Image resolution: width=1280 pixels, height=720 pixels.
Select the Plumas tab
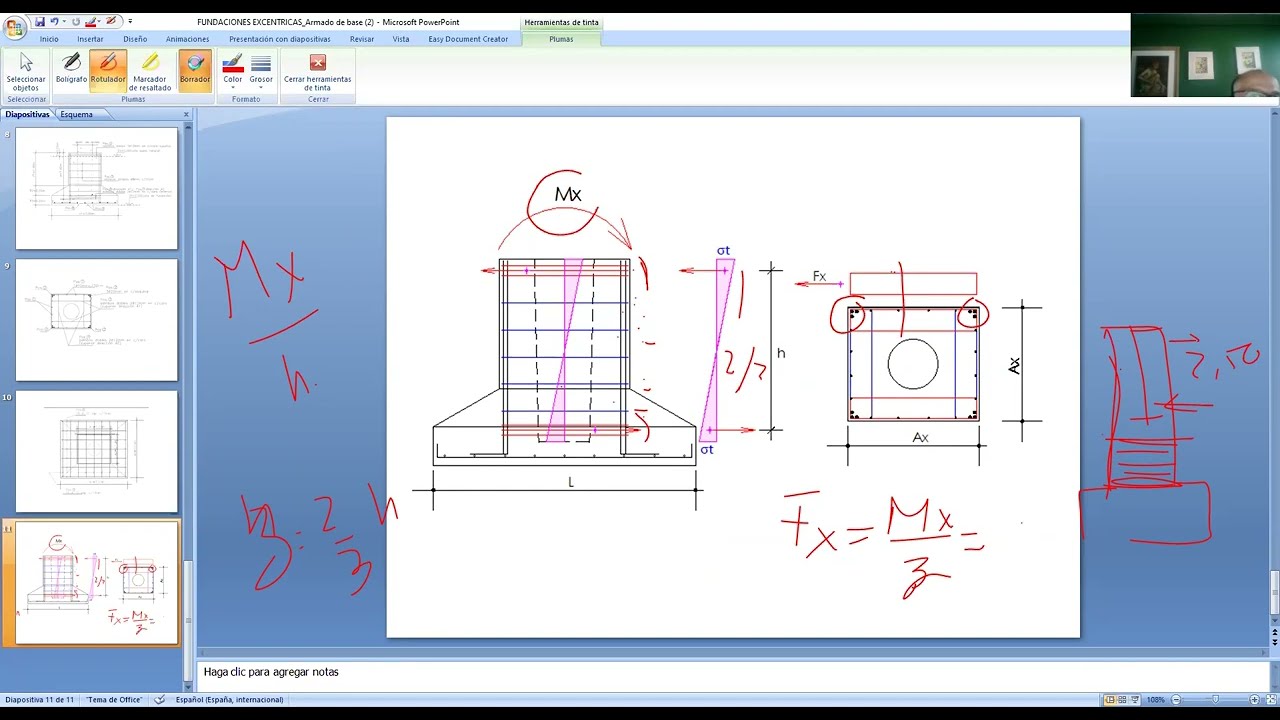click(x=561, y=39)
